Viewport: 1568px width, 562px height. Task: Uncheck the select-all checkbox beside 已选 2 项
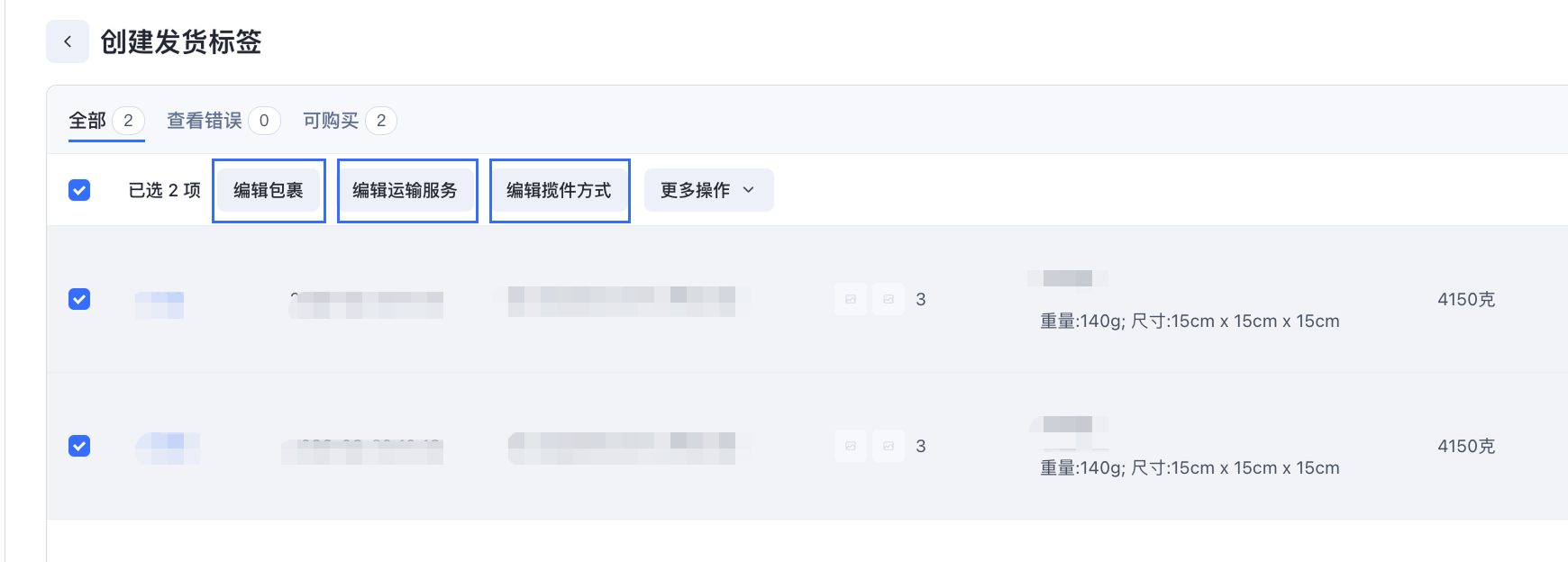(x=79, y=190)
